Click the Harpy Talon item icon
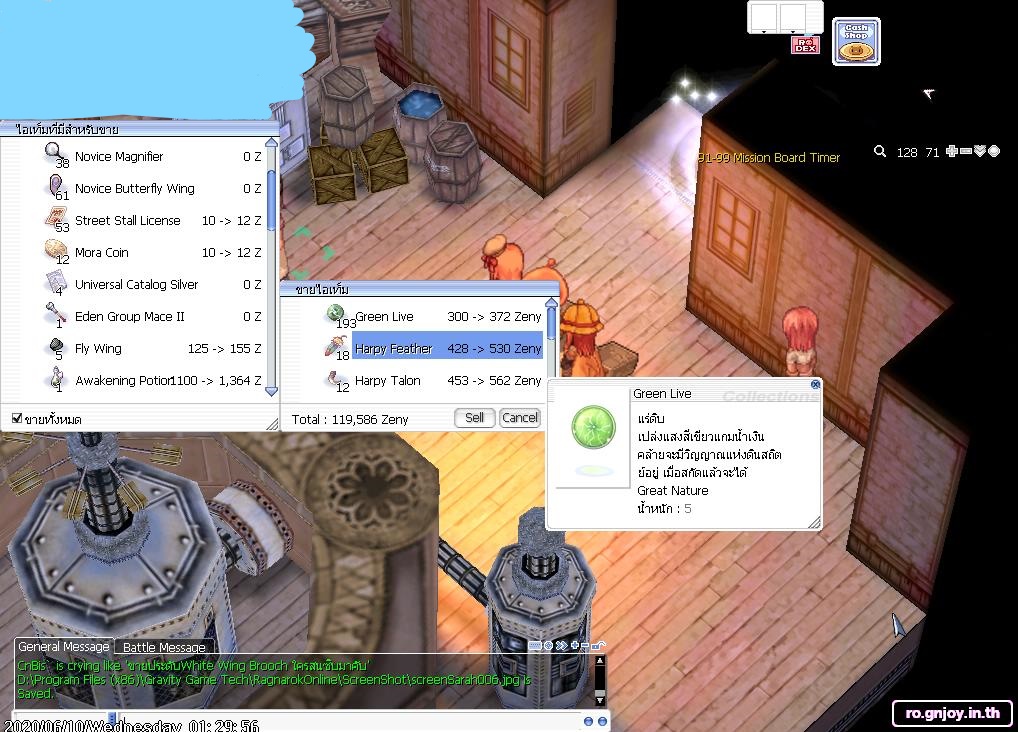This screenshot has height=732, width=1018. [337, 380]
